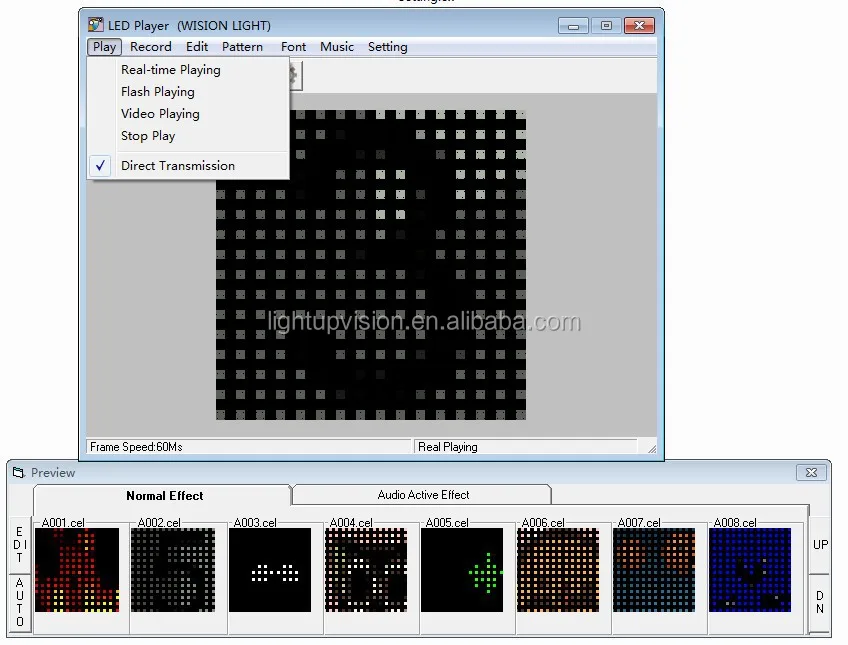Open the Setting menu
The height and width of the screenshot is (645, 848).
coord(387,47)
